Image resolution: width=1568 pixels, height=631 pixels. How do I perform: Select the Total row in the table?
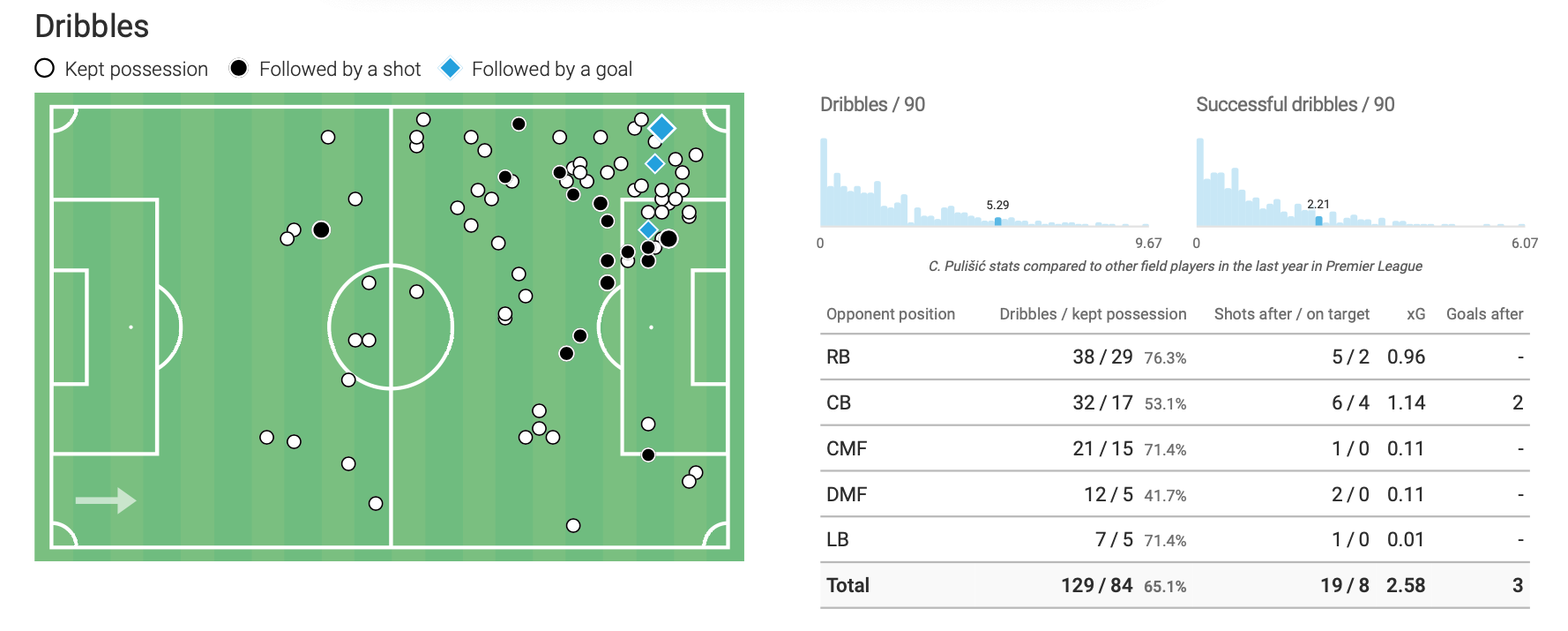(1175, 585)
